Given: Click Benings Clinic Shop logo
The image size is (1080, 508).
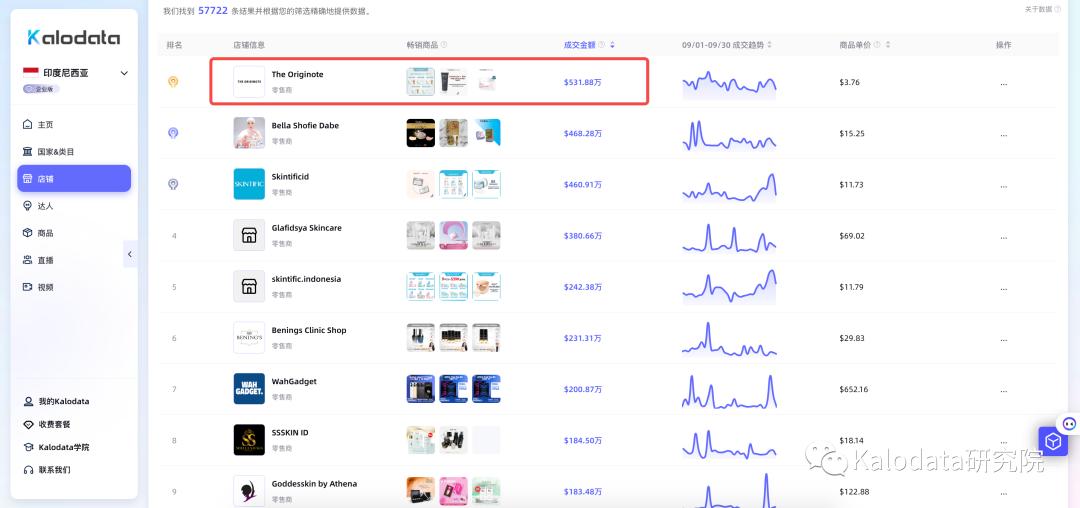Looking at the screenshot, I should (249, 338).
